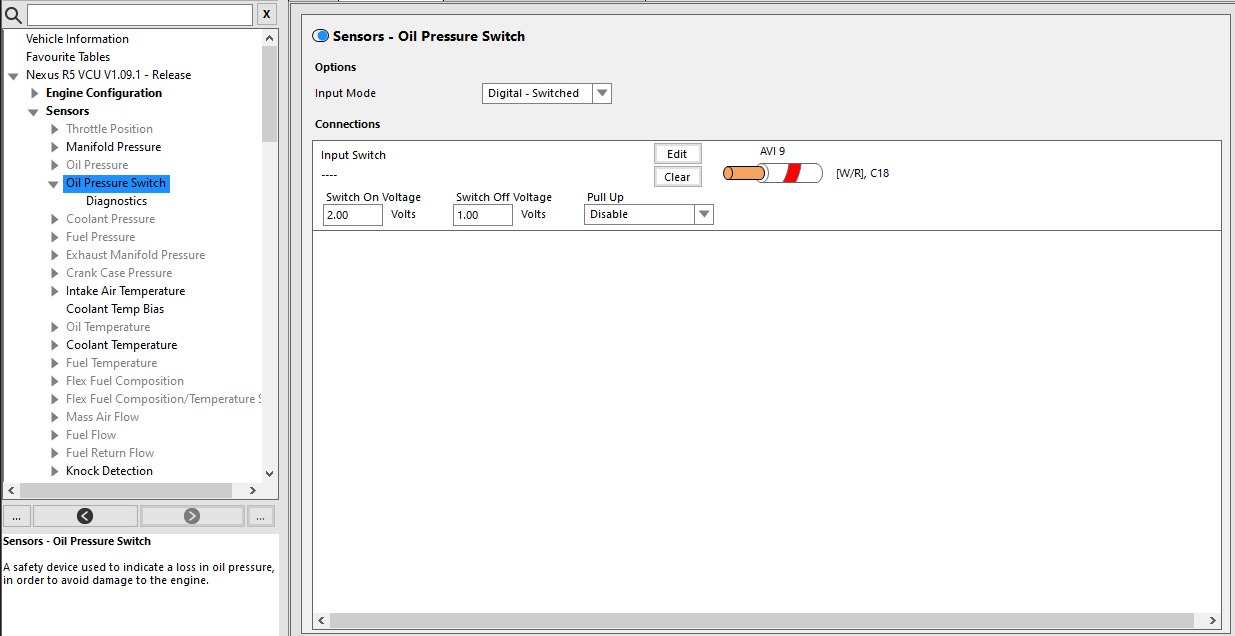Open the Pull Up dropdown
1235x636 pixels.
coord(703,214)
